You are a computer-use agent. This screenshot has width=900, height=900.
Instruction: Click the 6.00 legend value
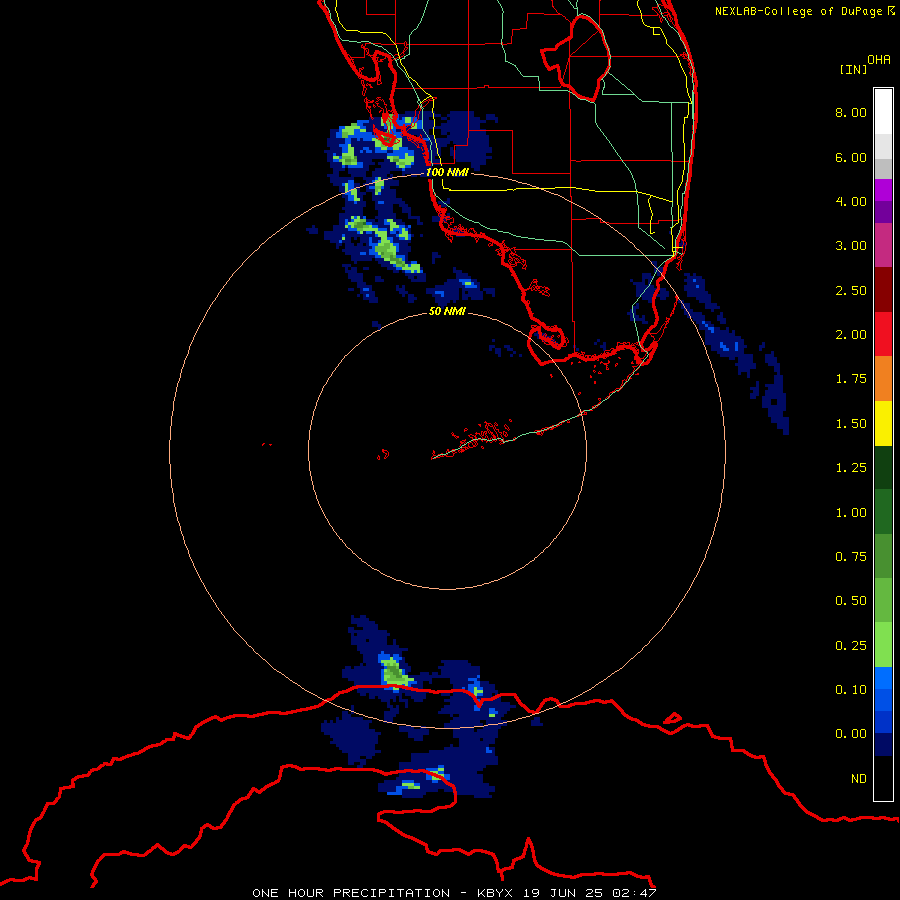(x=851, y=157)
